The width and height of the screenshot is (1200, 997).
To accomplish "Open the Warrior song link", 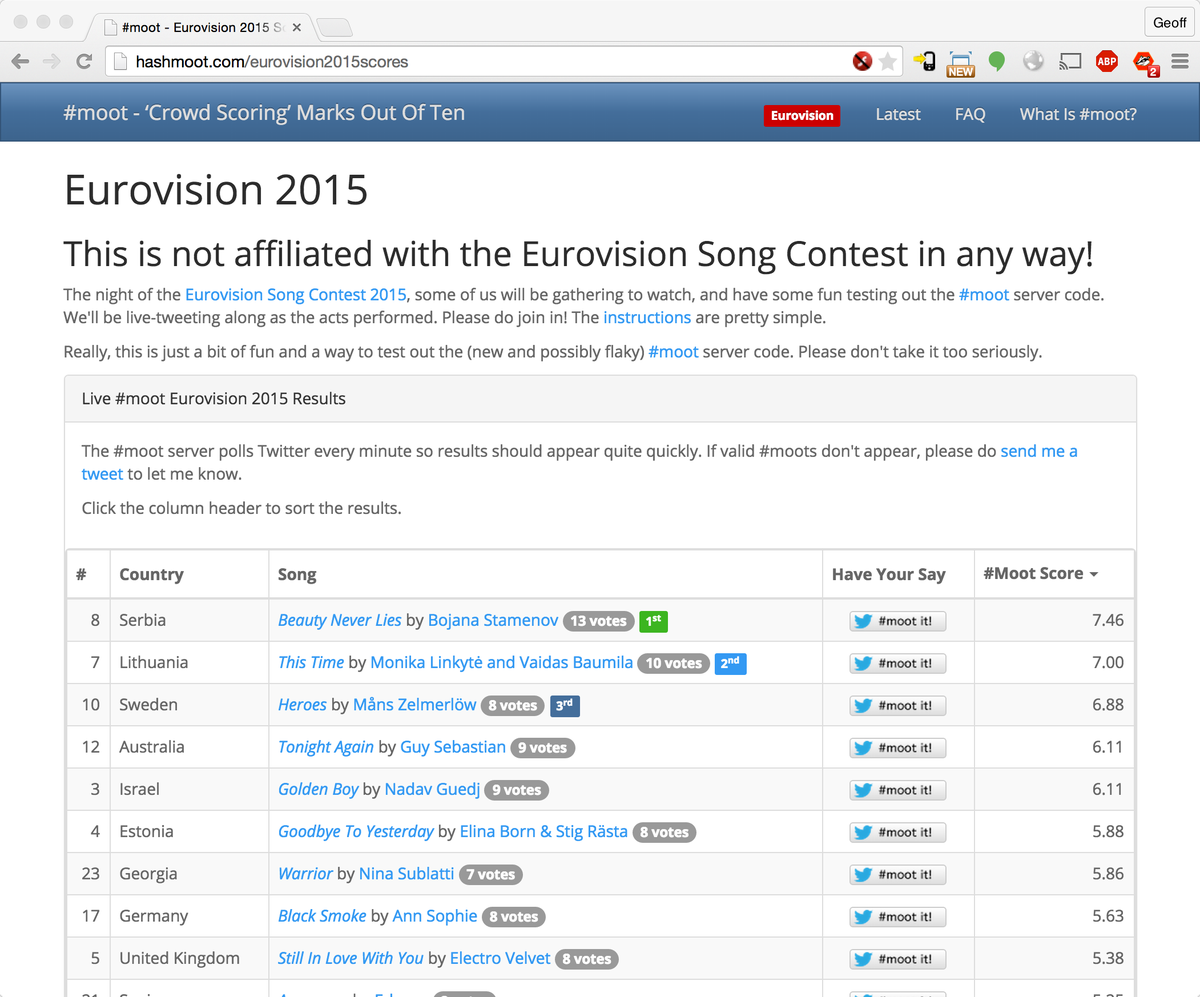I will (305, 873).
